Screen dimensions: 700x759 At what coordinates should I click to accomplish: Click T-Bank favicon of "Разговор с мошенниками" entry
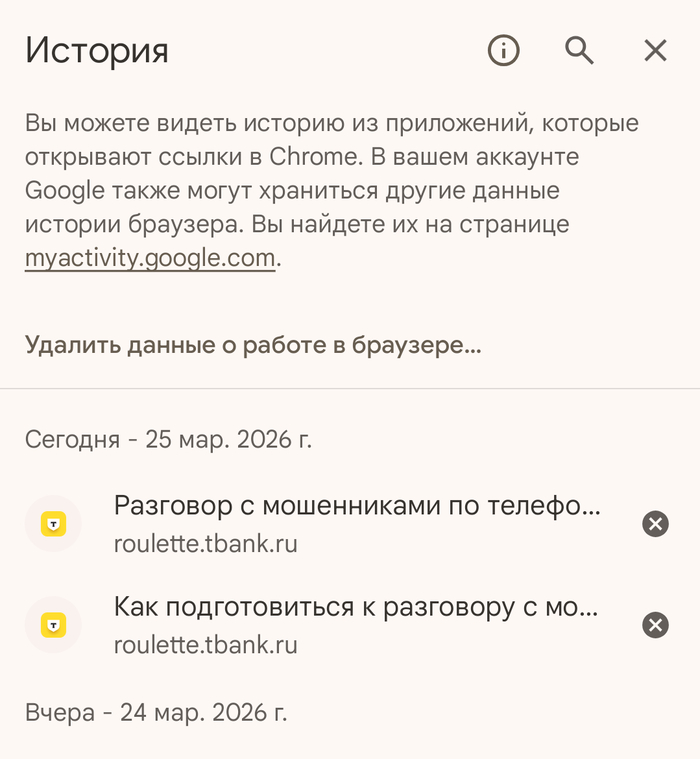53,523
